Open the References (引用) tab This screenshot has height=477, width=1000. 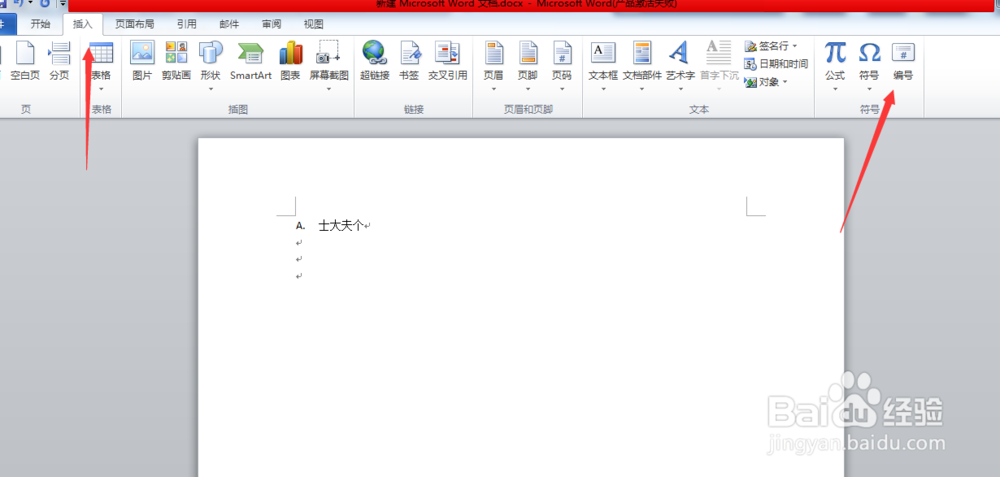click(187, 24)
